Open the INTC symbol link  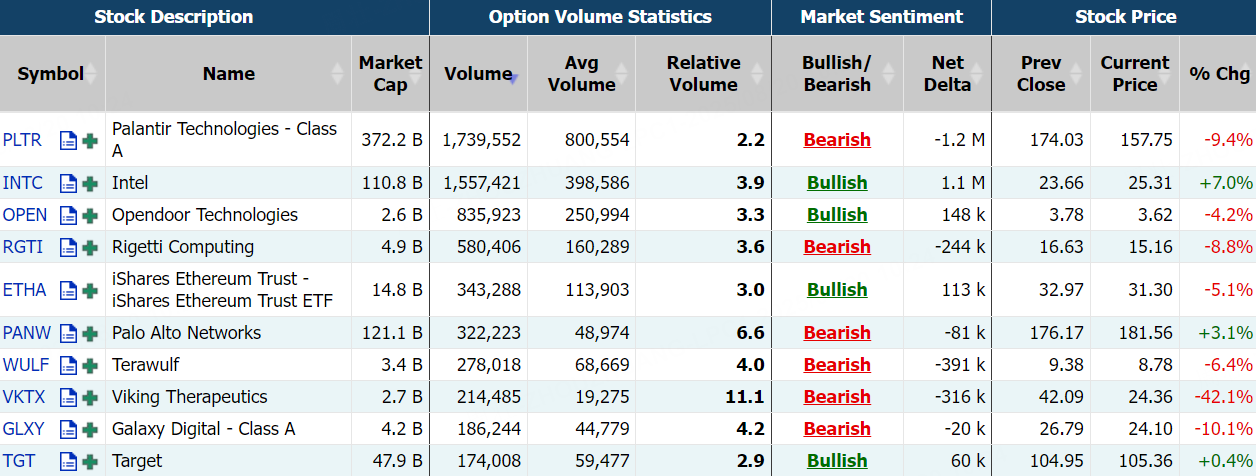[x=23, y=183]
